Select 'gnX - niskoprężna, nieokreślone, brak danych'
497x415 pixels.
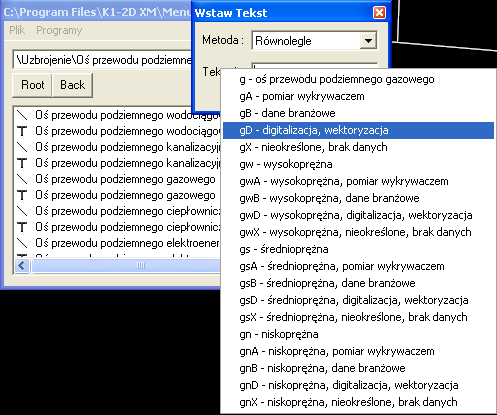coord(358,402)
